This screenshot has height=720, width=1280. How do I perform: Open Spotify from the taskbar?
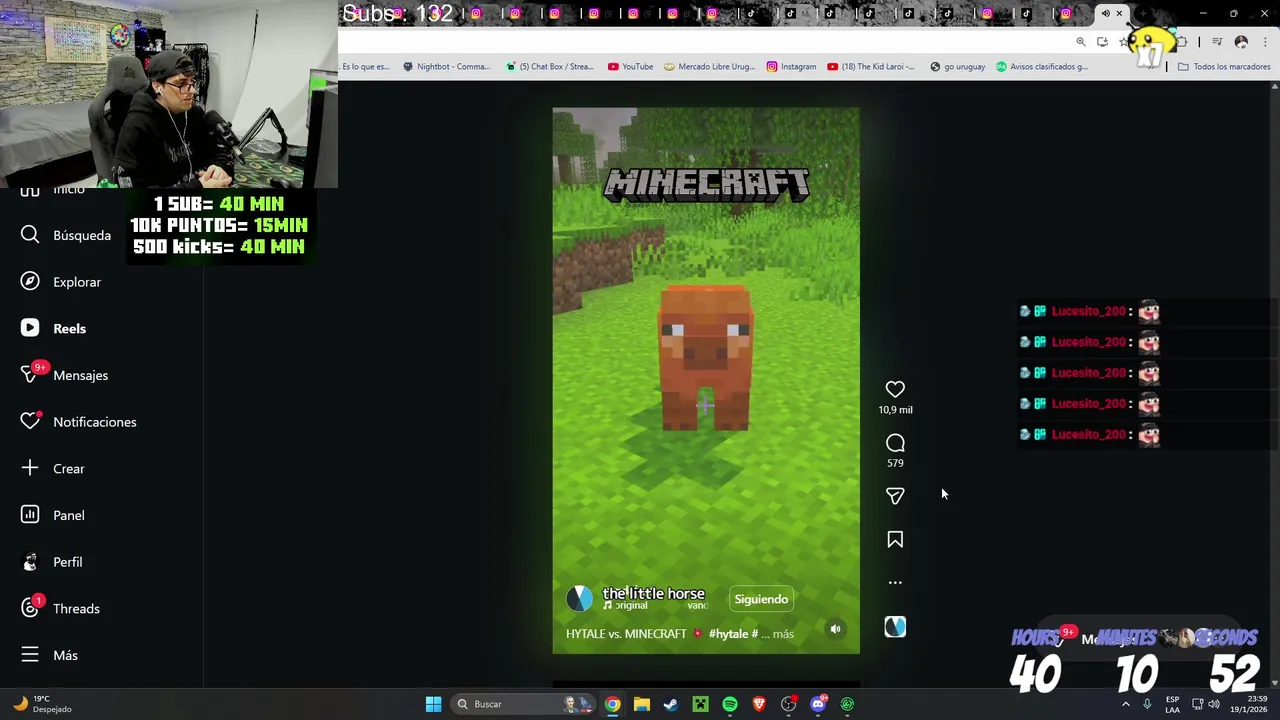click(729, 704)
